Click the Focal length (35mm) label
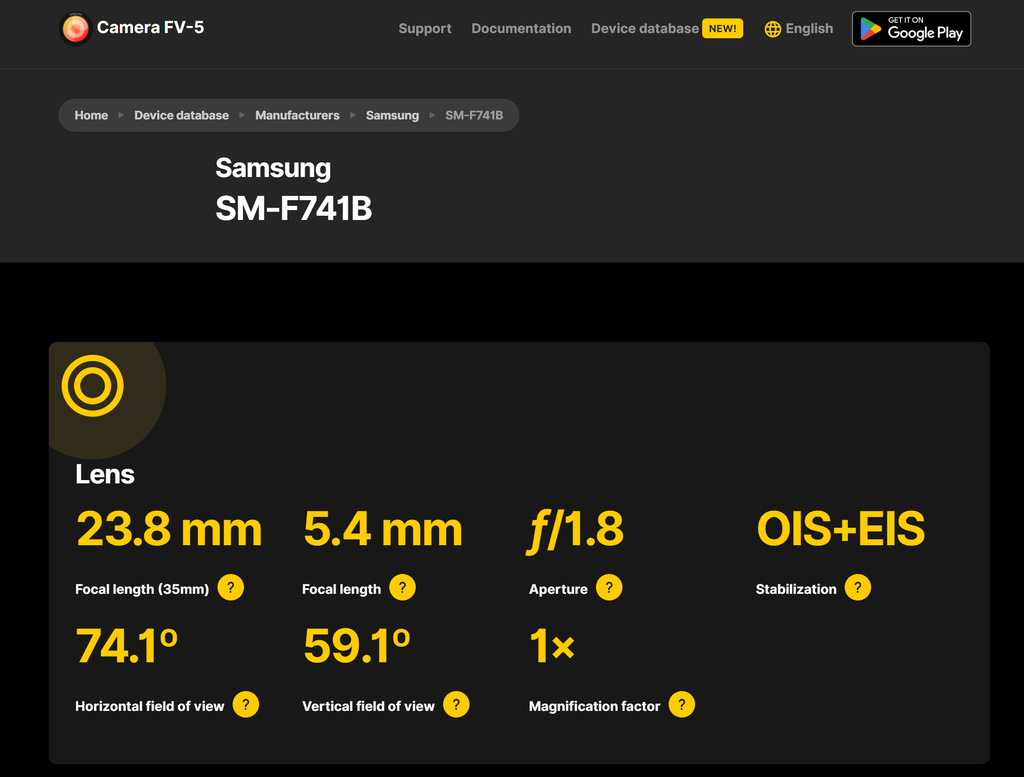 [142, 589]
